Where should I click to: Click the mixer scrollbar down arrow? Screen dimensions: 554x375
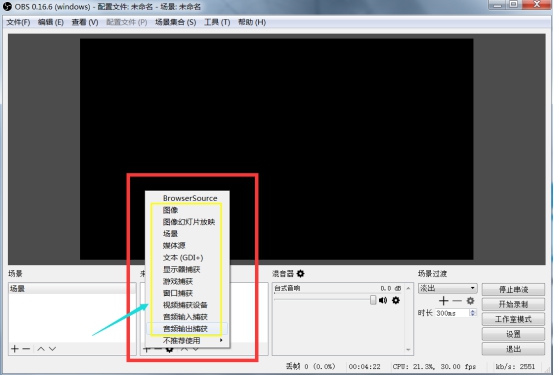click(408, 350)
